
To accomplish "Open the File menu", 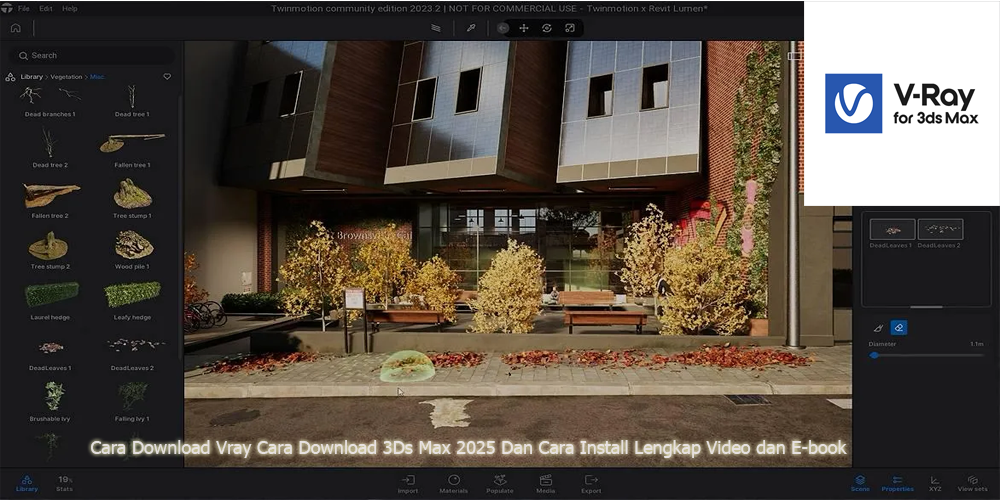I will [24, 8].
